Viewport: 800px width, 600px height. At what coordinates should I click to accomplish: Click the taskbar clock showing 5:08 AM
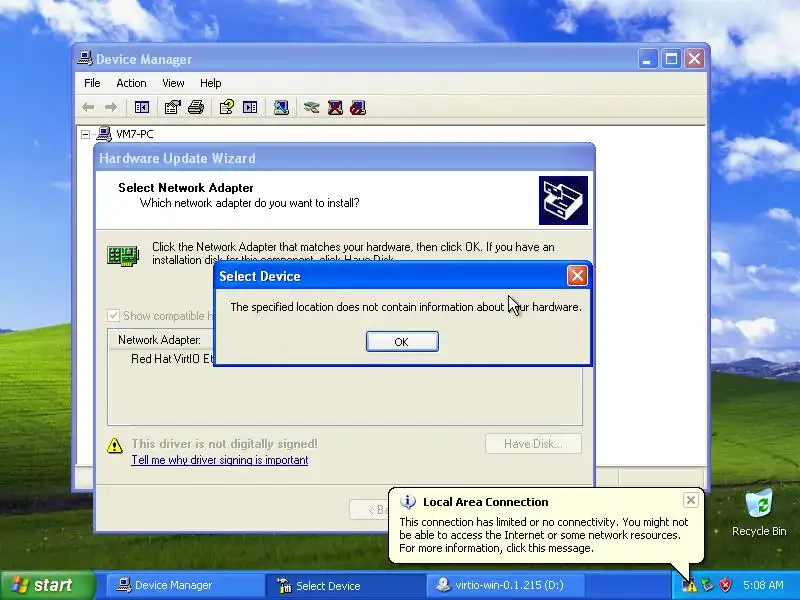(763, 585)
